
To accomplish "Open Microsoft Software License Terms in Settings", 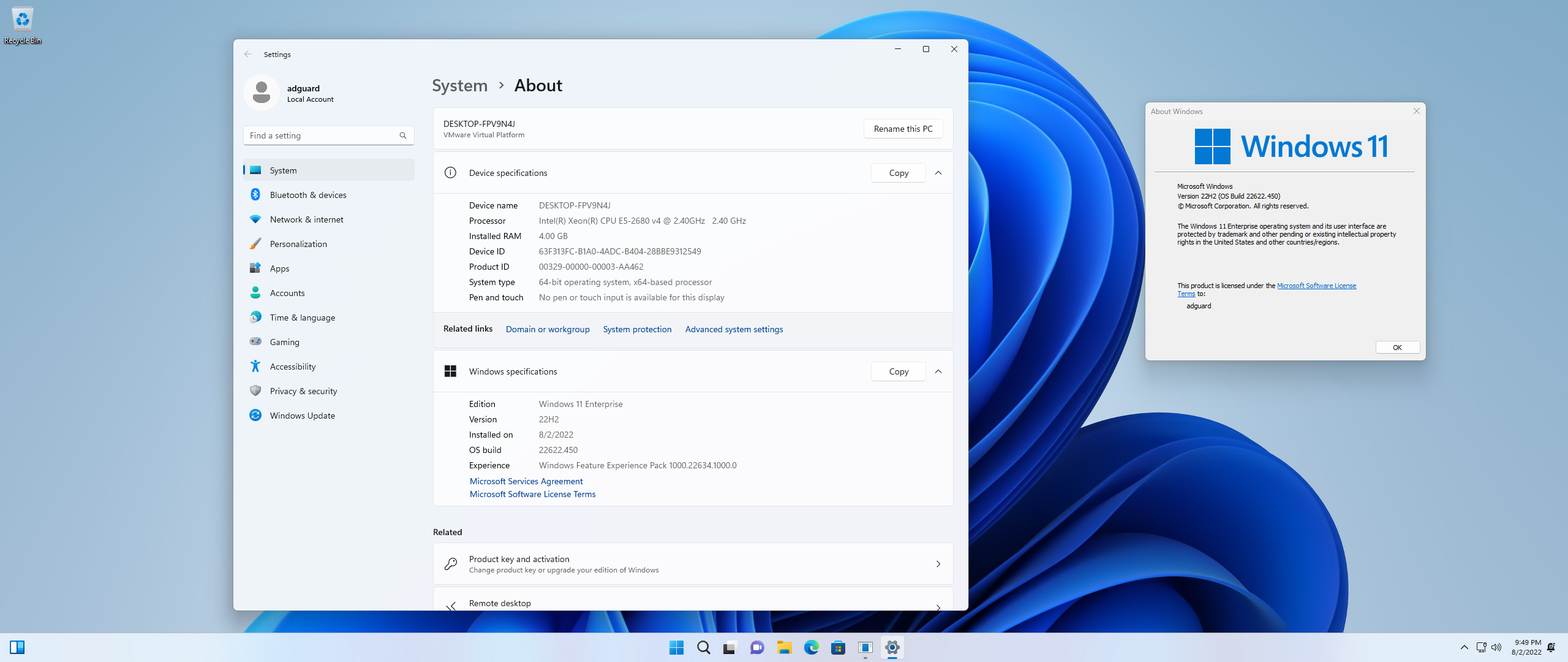I will 532,494.
